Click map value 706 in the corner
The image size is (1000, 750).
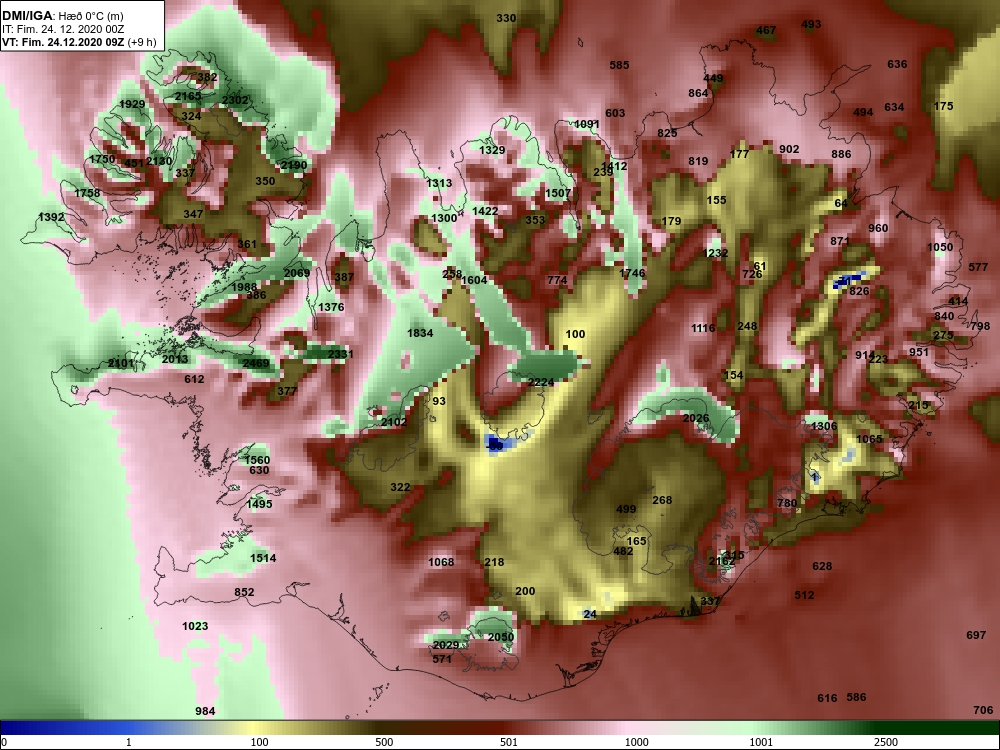[983, 710]
